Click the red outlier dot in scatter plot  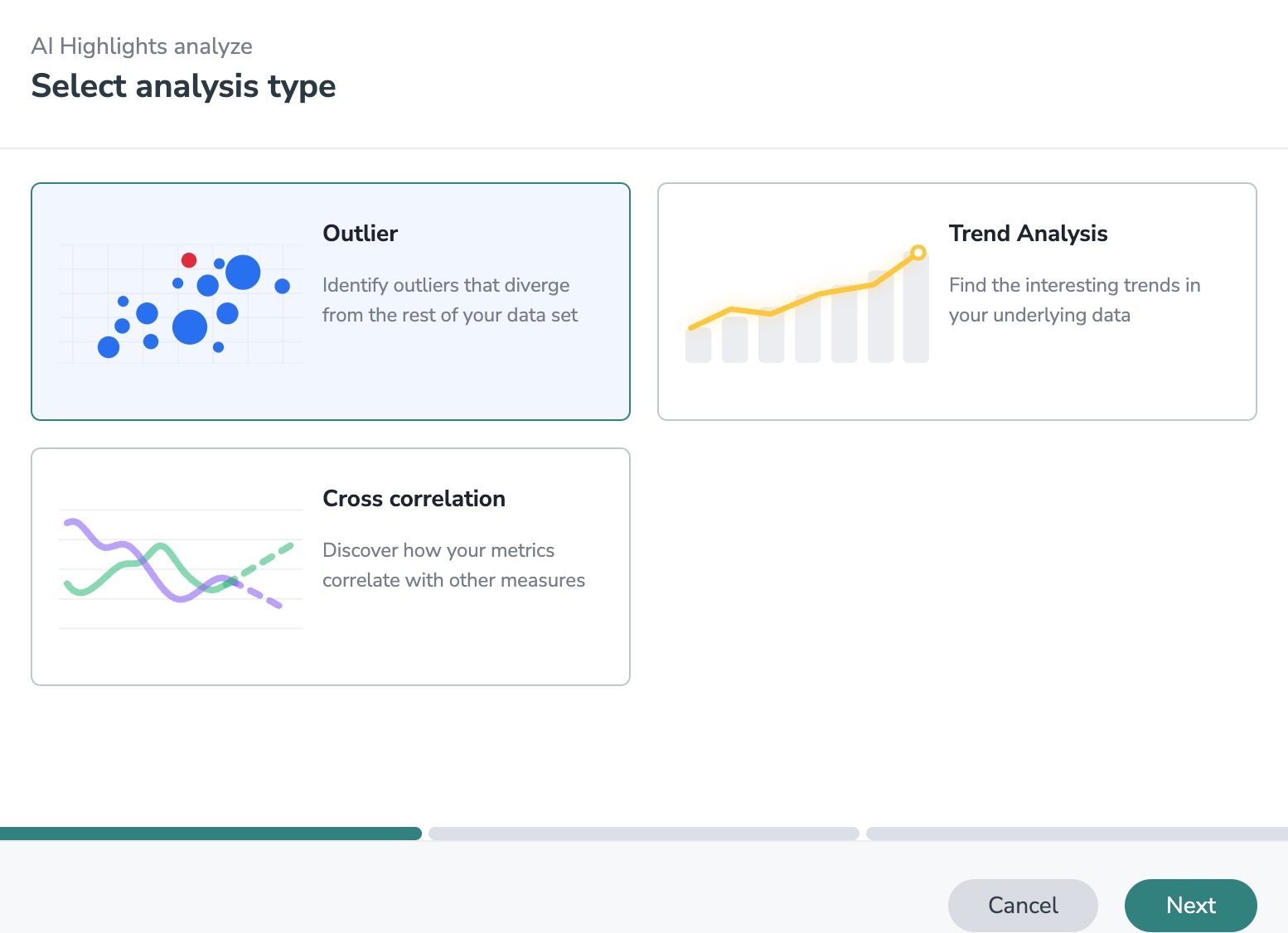pos(189,260)
